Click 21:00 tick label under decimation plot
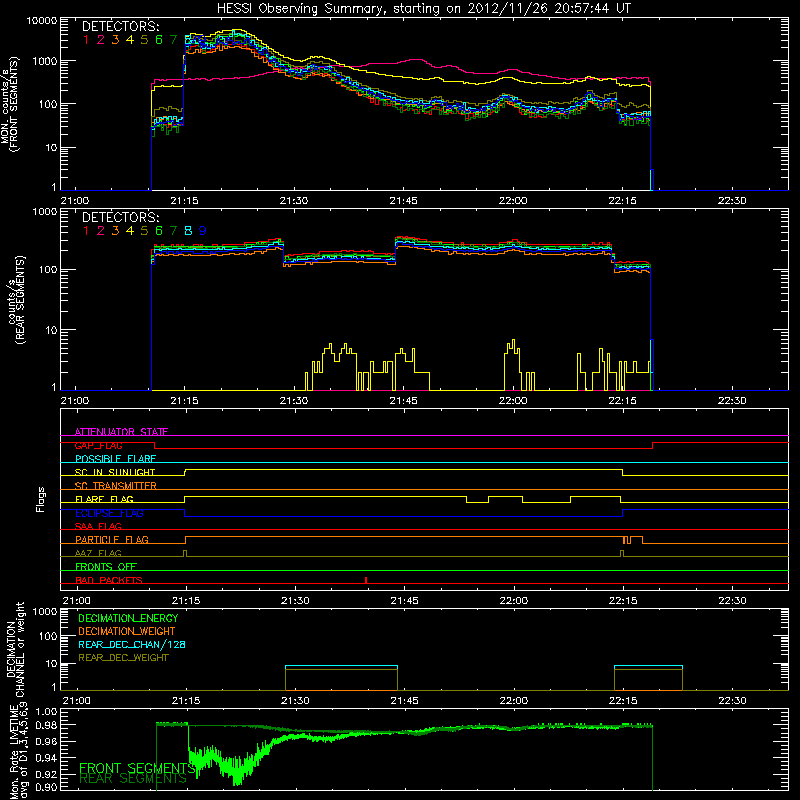The image size is (800, 800). pyautogui.click(x=76, y=701)
